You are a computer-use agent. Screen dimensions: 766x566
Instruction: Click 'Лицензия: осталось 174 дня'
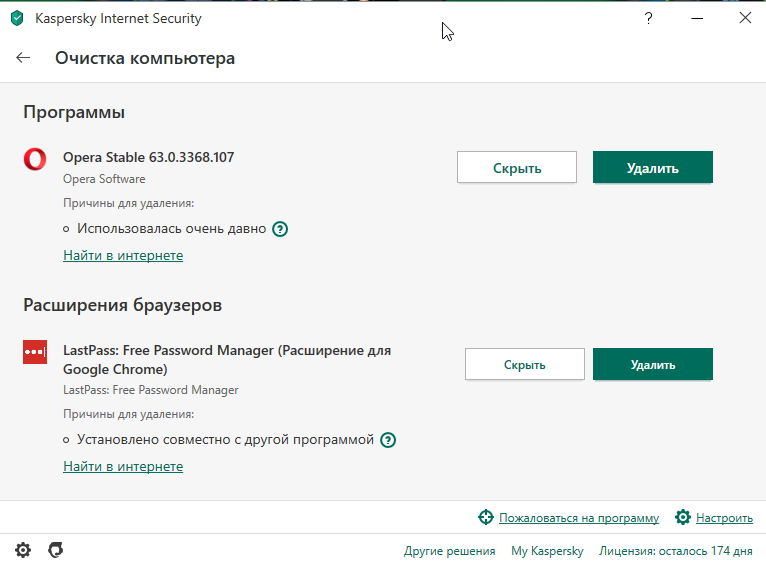coord(676,551)
